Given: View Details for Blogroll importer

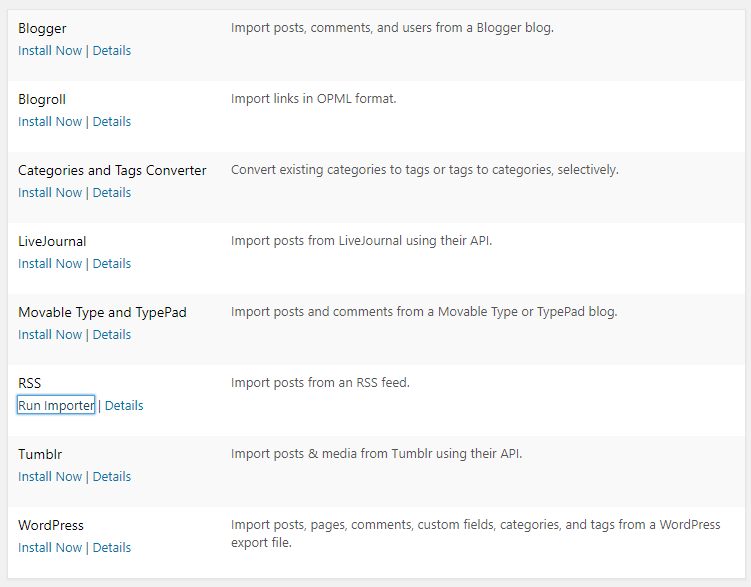Looking at the screenshot, I should pos(111,122).
